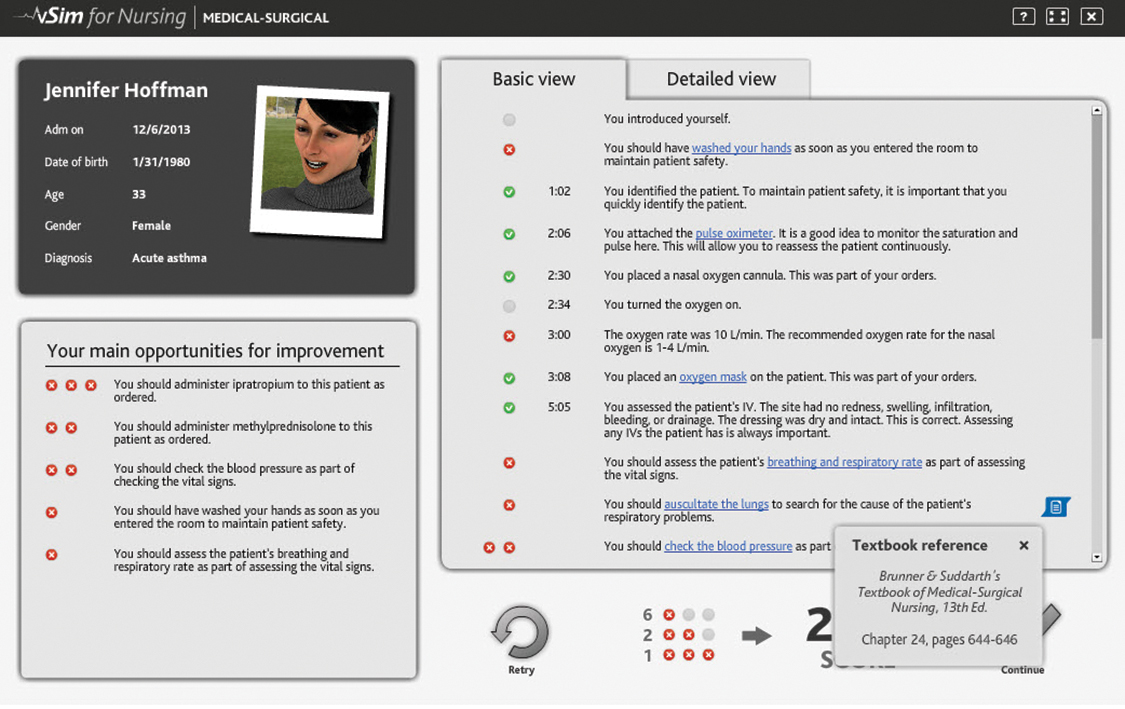Screen dimensions: 1125x709
Task: Click the Retry circular arrow icon
Action: pyautogui.click(x=520, y=633)
